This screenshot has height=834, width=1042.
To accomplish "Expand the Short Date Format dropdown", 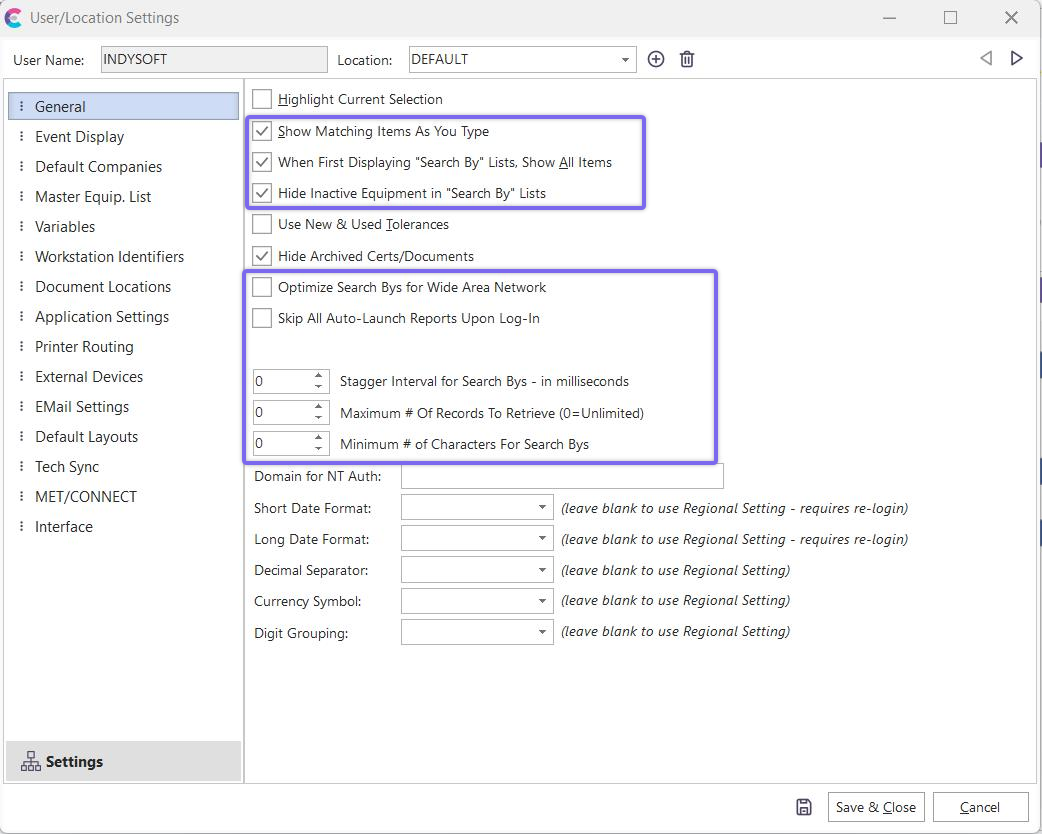I will tap(542, 508).
